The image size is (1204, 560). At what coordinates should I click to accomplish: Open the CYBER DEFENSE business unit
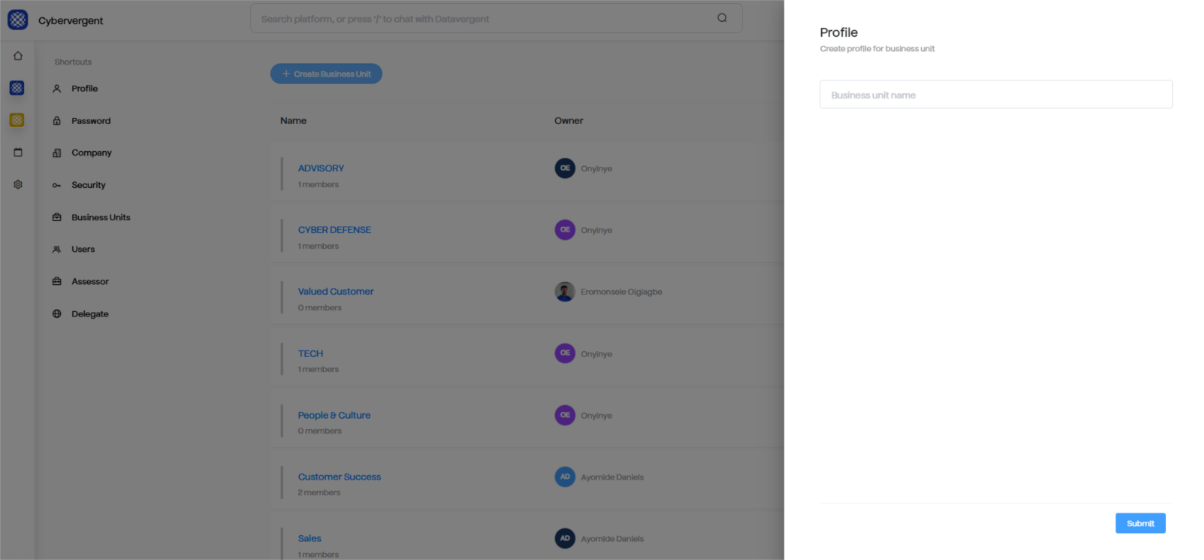click(334, 230)
